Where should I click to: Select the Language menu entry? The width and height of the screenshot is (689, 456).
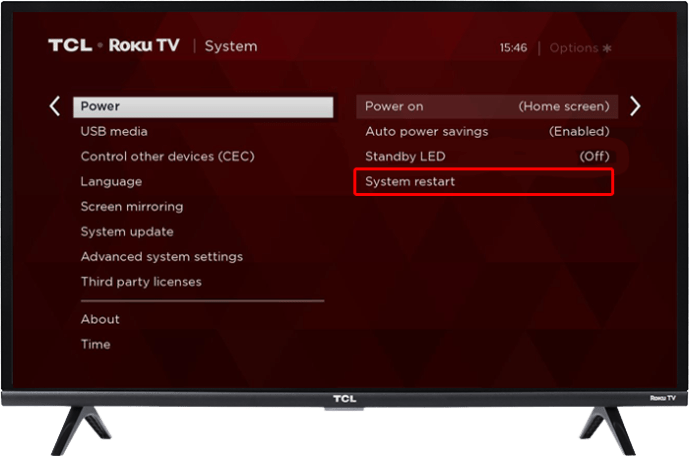pos(111,182)
